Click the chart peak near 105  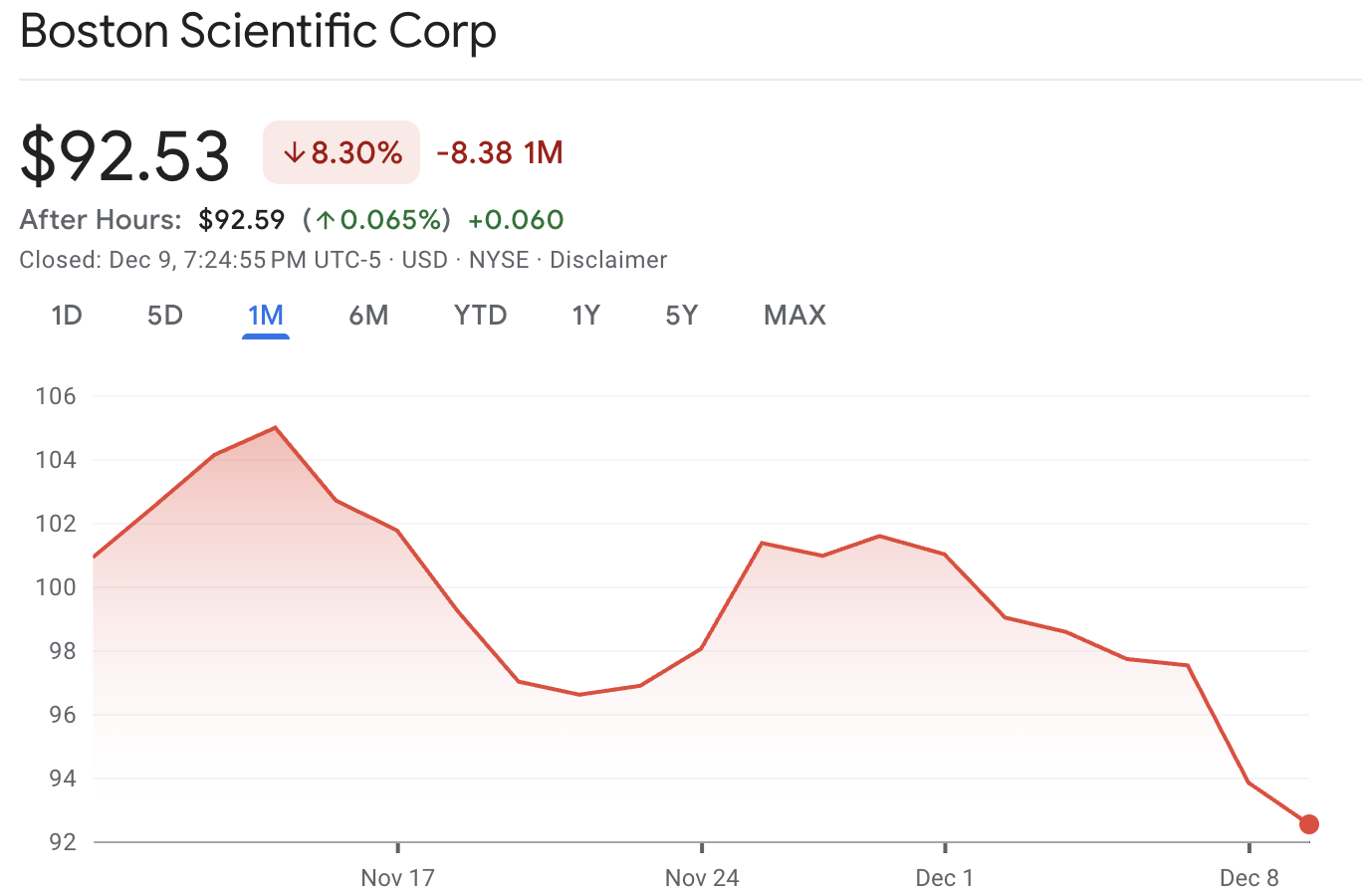pyautogui.click(x=275, y=427)
